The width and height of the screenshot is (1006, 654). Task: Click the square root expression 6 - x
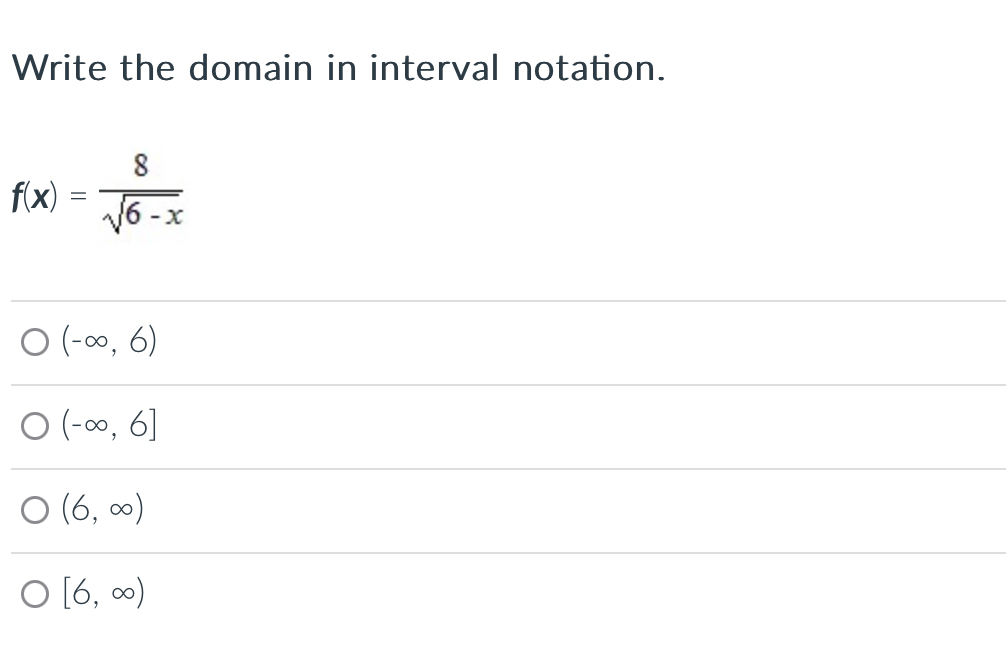(143, 210)
